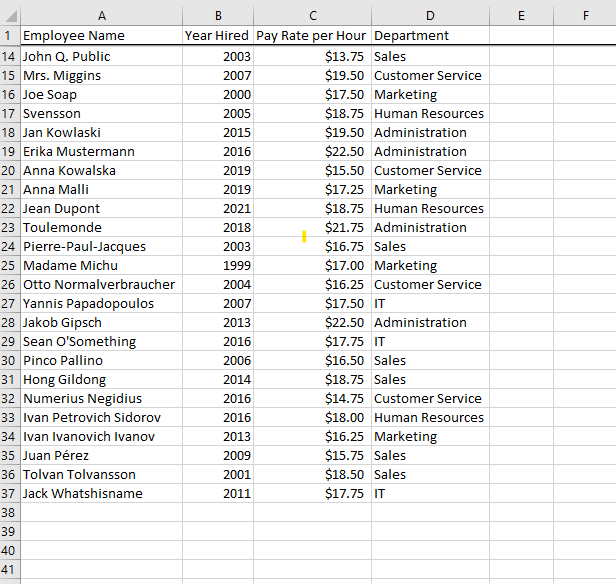
Task: Click empty cell in column E row 20
Action: point(521,171)
